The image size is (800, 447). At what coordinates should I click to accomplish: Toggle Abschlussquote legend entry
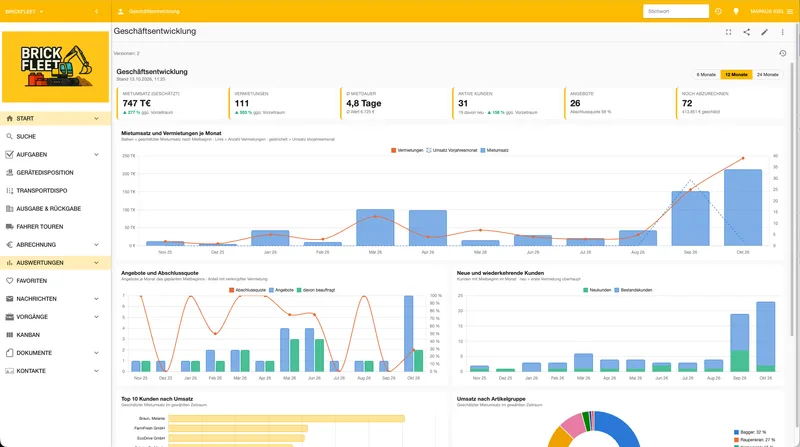click(x=247, y=290)
